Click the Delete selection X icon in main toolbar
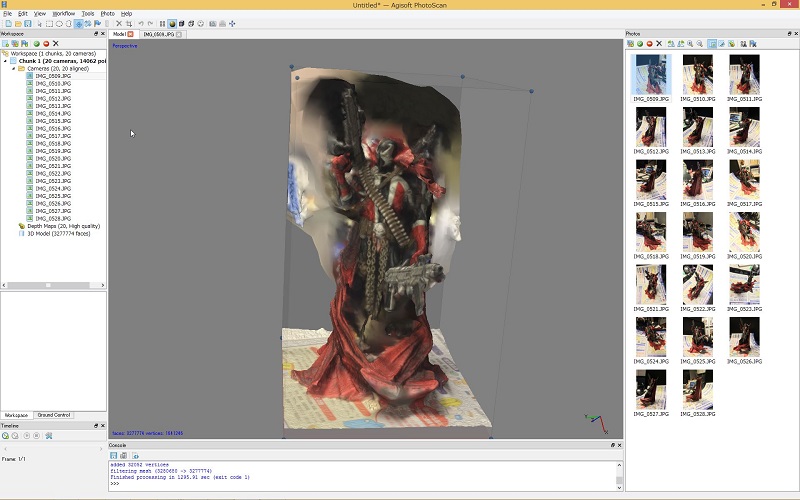 119,23
